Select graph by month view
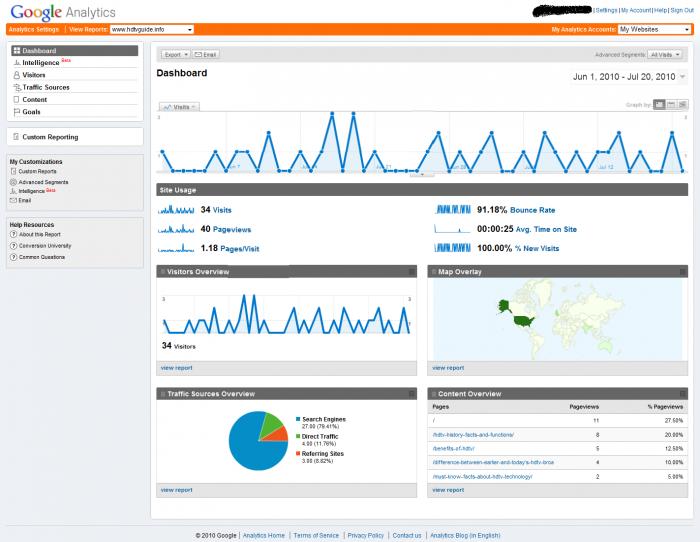 click(683, 104)
